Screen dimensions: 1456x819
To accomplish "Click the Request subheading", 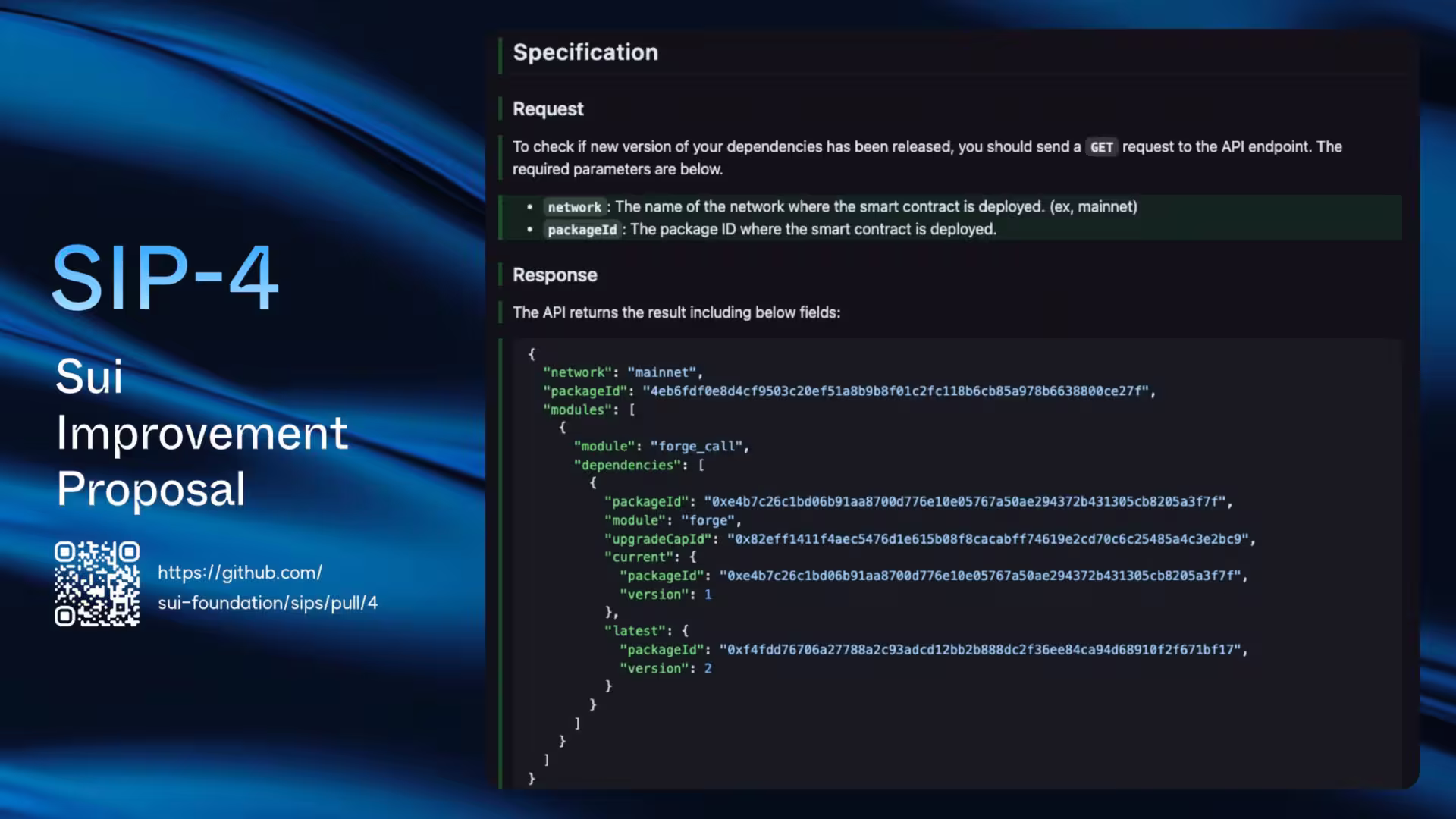I will 548,109.
